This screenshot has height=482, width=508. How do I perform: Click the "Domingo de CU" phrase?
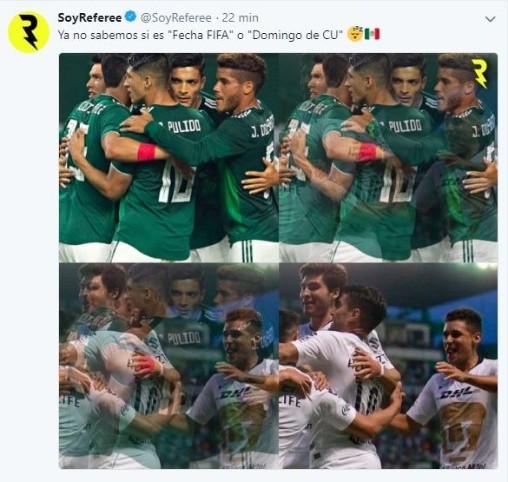click(x=295, y=35)
